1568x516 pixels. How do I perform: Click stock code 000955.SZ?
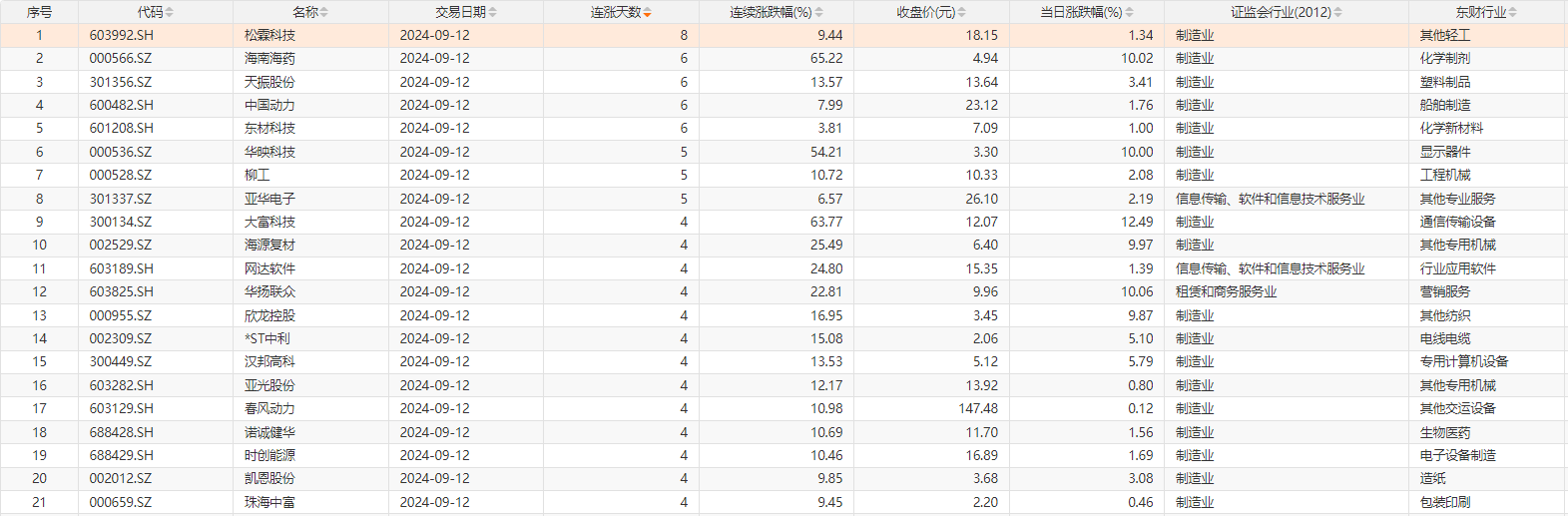coord(121,315)
